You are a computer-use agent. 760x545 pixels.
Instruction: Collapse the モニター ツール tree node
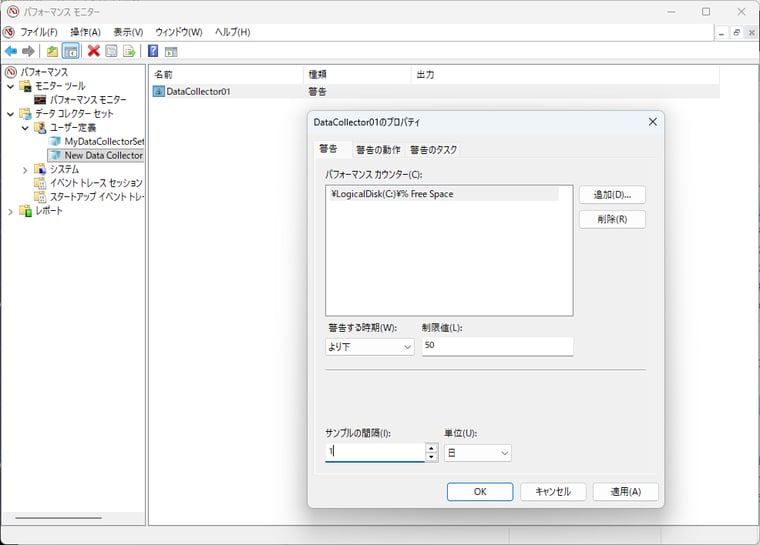[x=11, y=86]
